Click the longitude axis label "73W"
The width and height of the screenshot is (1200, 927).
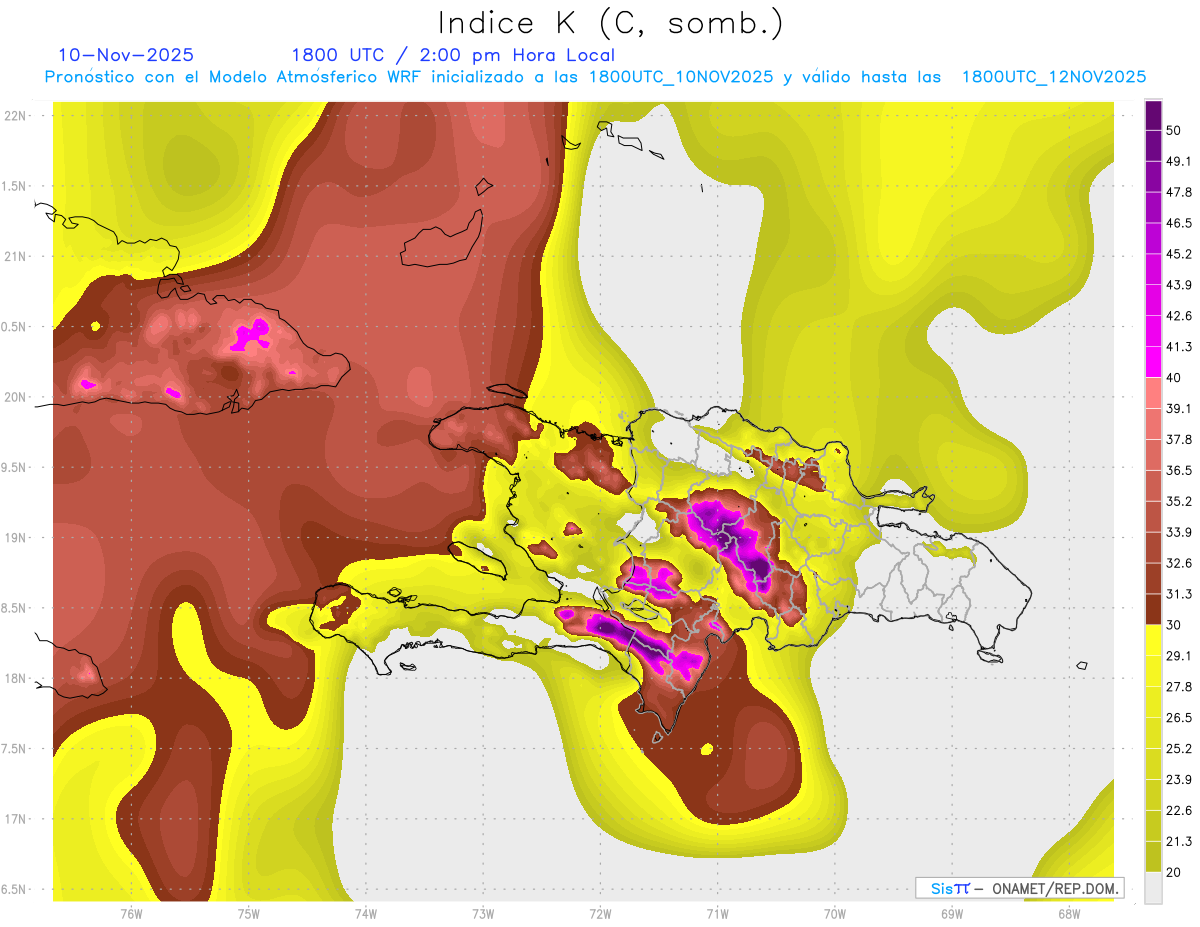click(x=483, y=913)
